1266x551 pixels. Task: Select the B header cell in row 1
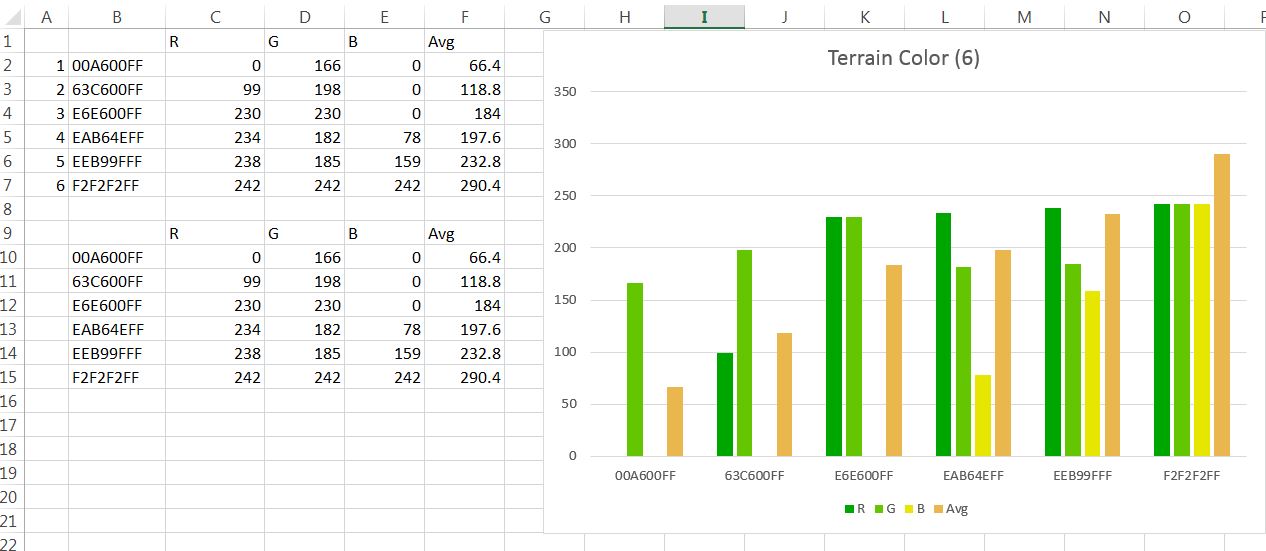click(384, 41)
